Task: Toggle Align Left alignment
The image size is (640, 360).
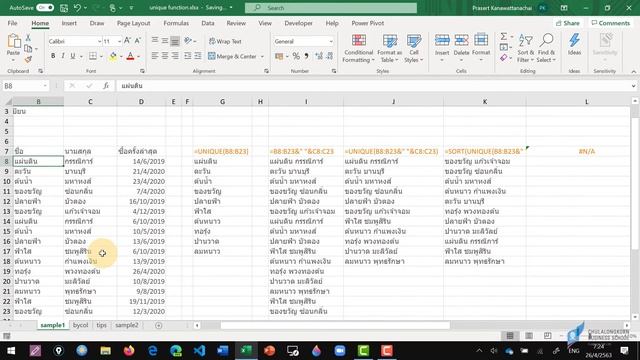Action: (155, 56)
